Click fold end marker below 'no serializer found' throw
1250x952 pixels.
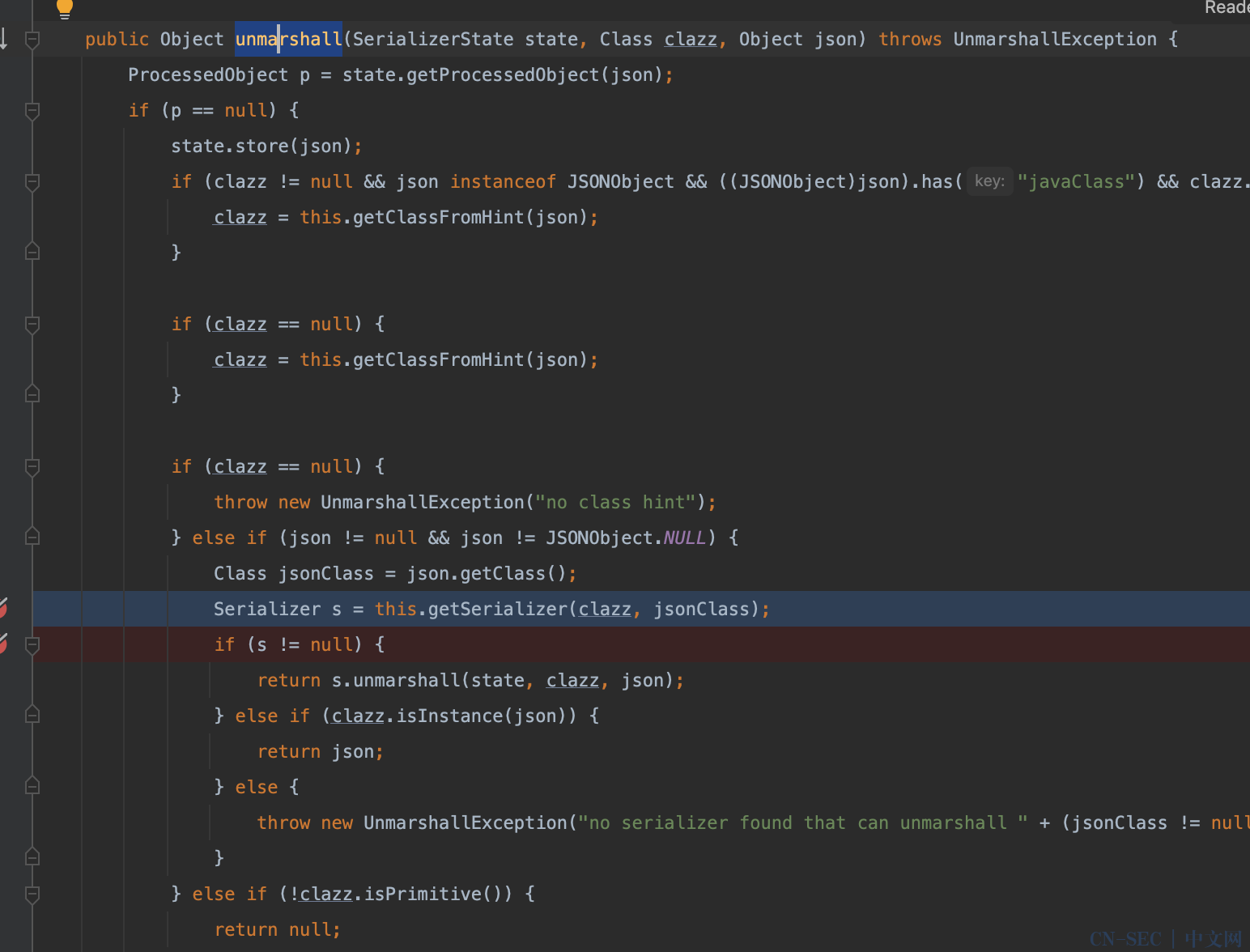pyautogui.click(x=32, y=858)
